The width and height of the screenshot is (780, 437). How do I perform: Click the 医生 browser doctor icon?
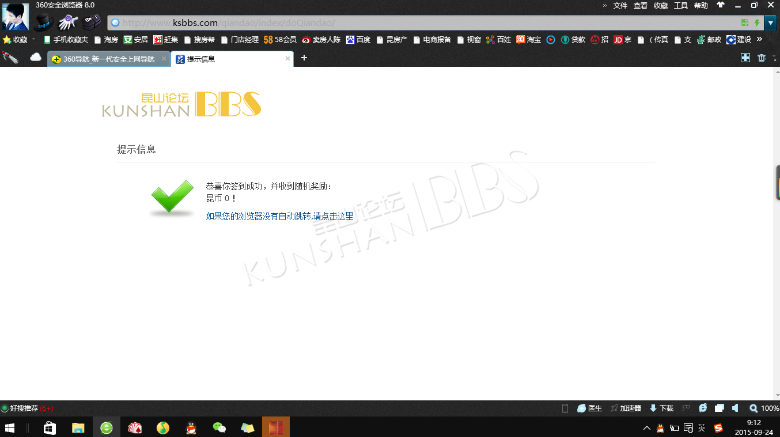[589, 408]
